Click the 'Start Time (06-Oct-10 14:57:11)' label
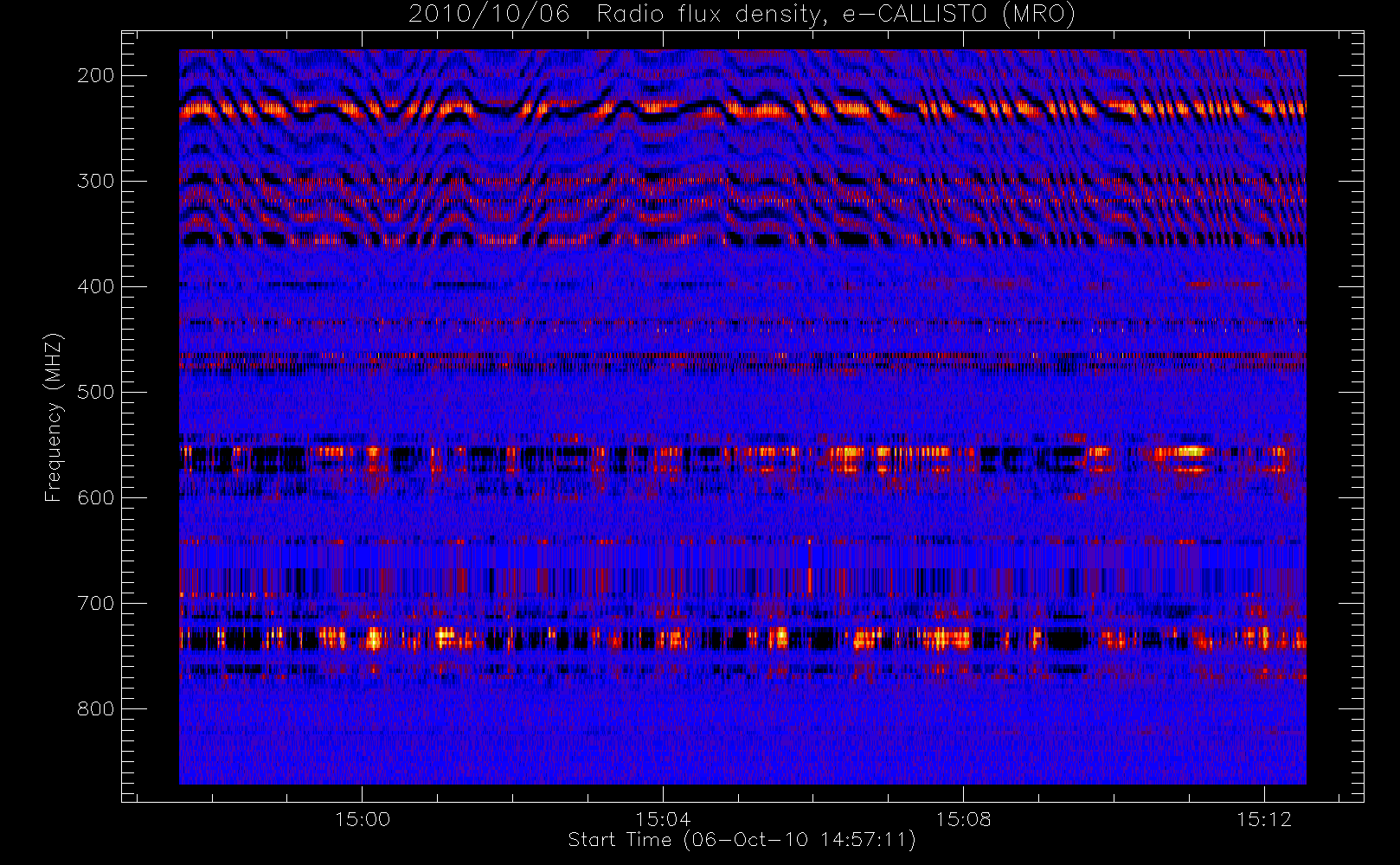1400x865 pixels. click(742, 840)
